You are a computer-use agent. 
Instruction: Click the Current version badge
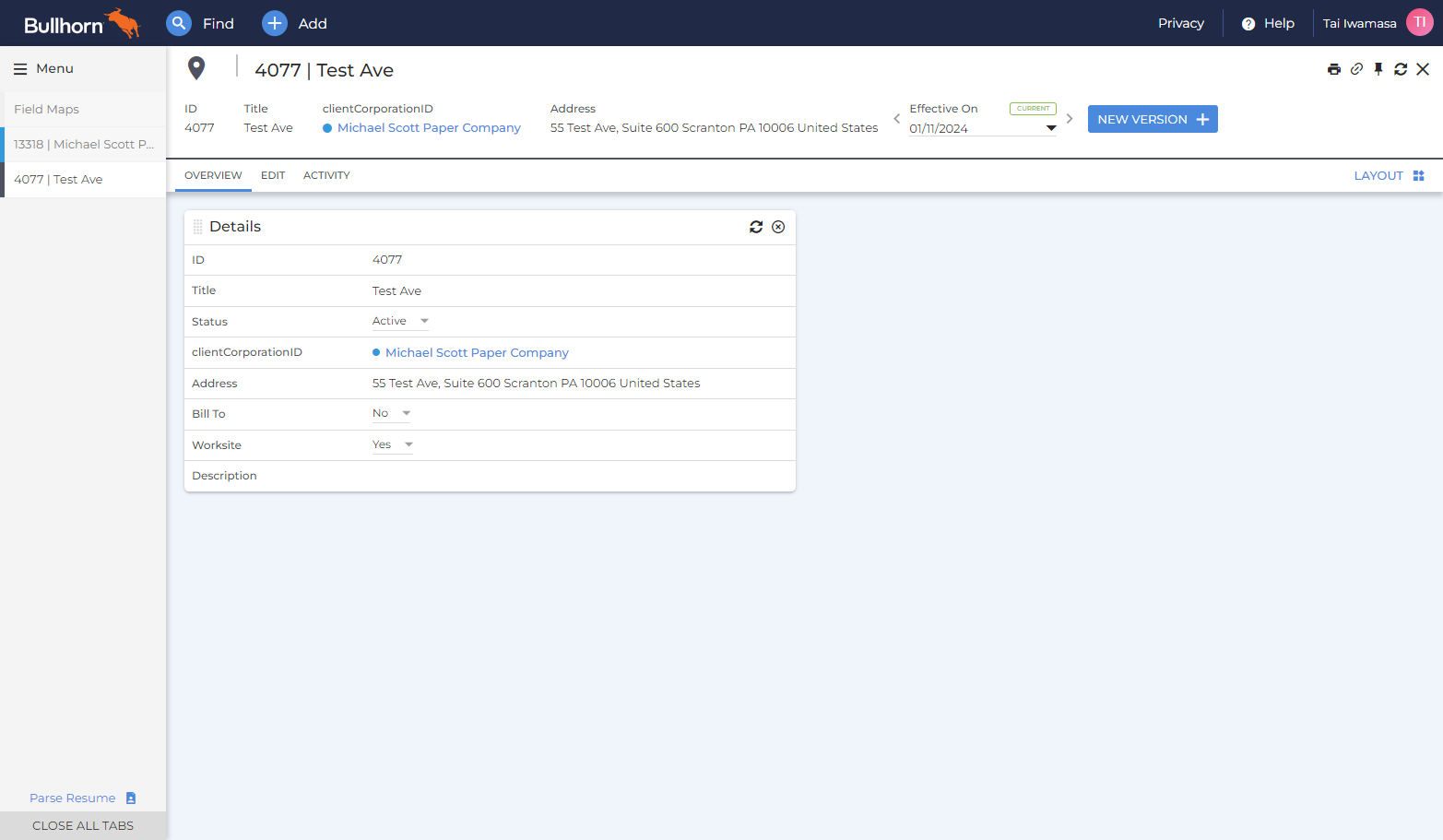tap(1033, 109)
